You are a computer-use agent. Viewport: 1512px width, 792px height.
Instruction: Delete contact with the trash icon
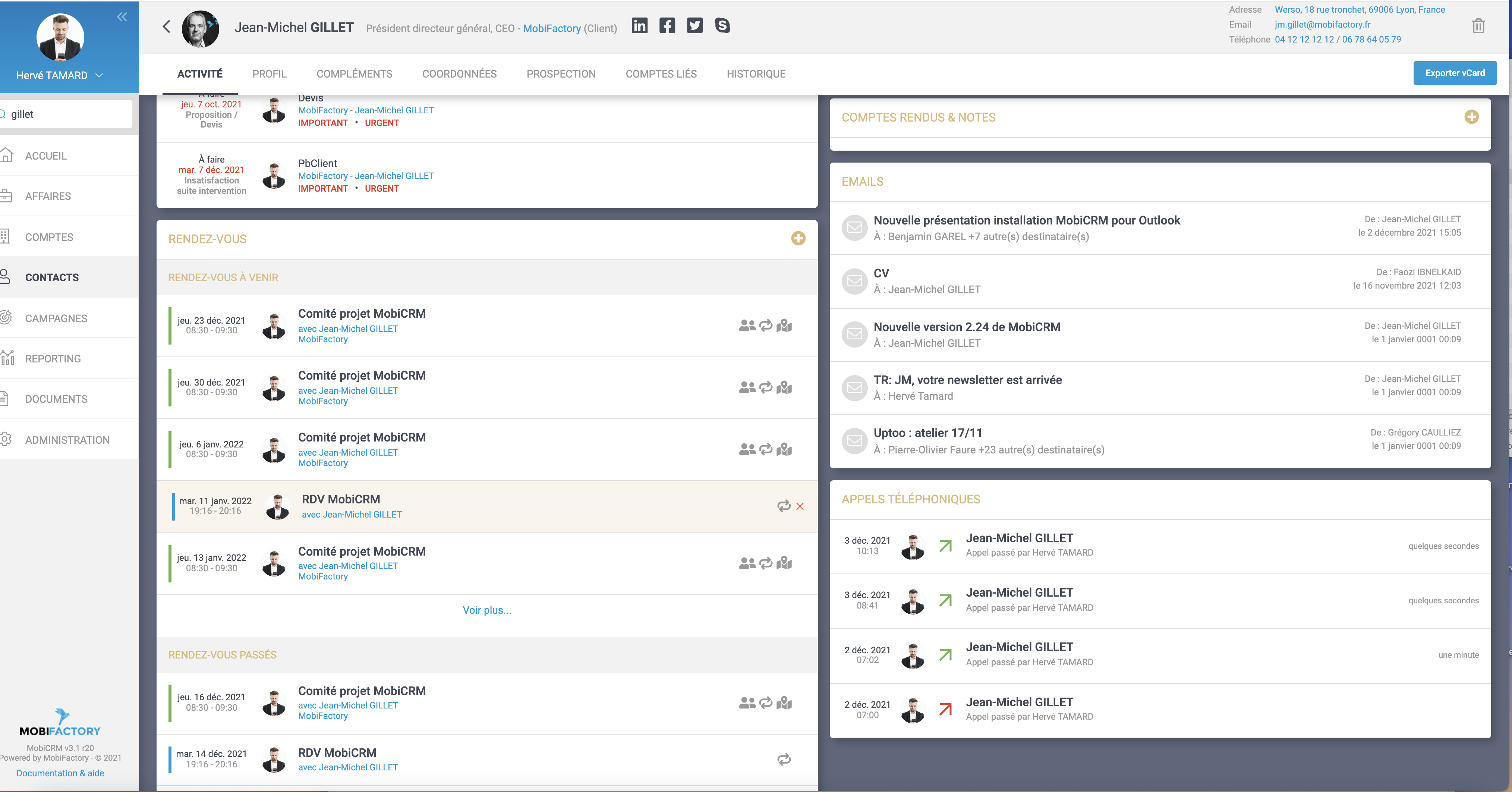[x=1478, y=26]
